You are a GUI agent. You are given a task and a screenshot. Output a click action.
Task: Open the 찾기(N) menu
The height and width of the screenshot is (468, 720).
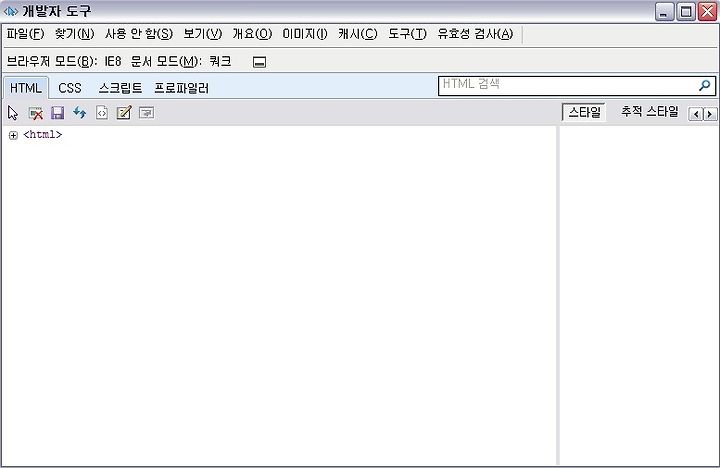click(x=74, y=34)
